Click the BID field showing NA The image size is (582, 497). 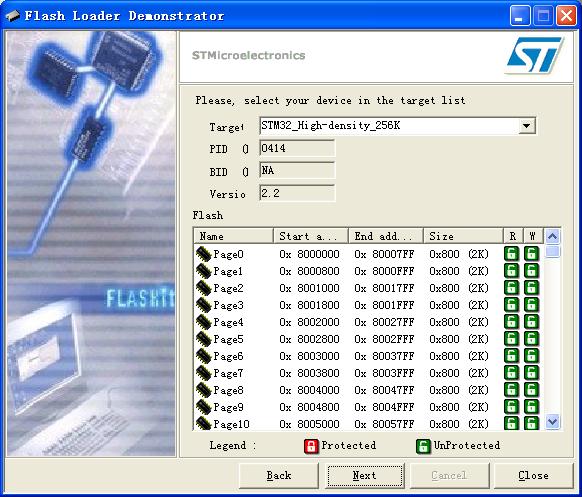pos(297,171)
